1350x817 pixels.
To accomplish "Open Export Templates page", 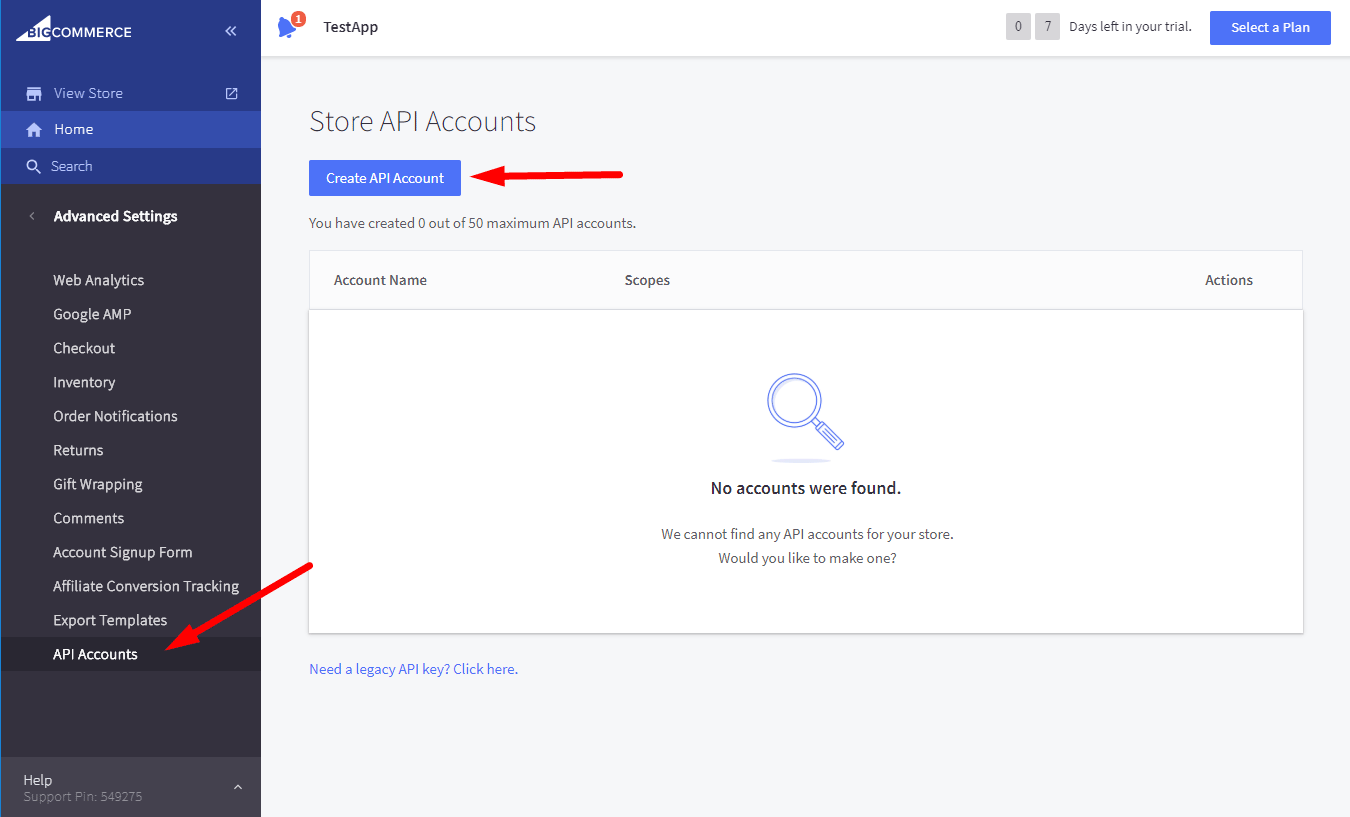I will click(110, 620).
